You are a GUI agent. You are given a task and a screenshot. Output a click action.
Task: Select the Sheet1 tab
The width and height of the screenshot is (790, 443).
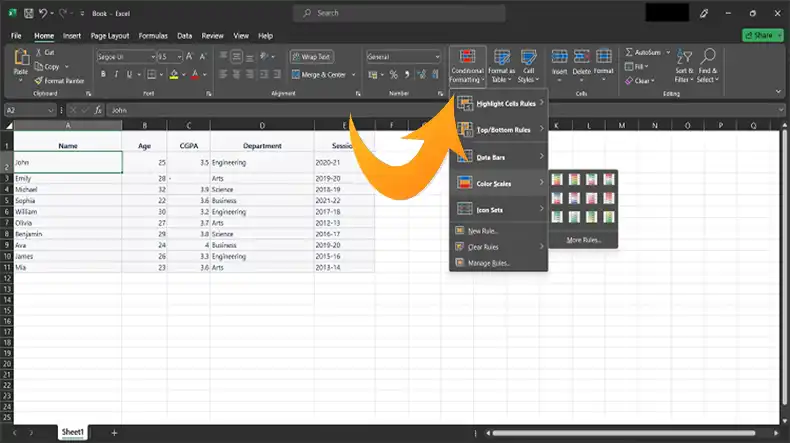pyautogui.click(x=73, y=432)
